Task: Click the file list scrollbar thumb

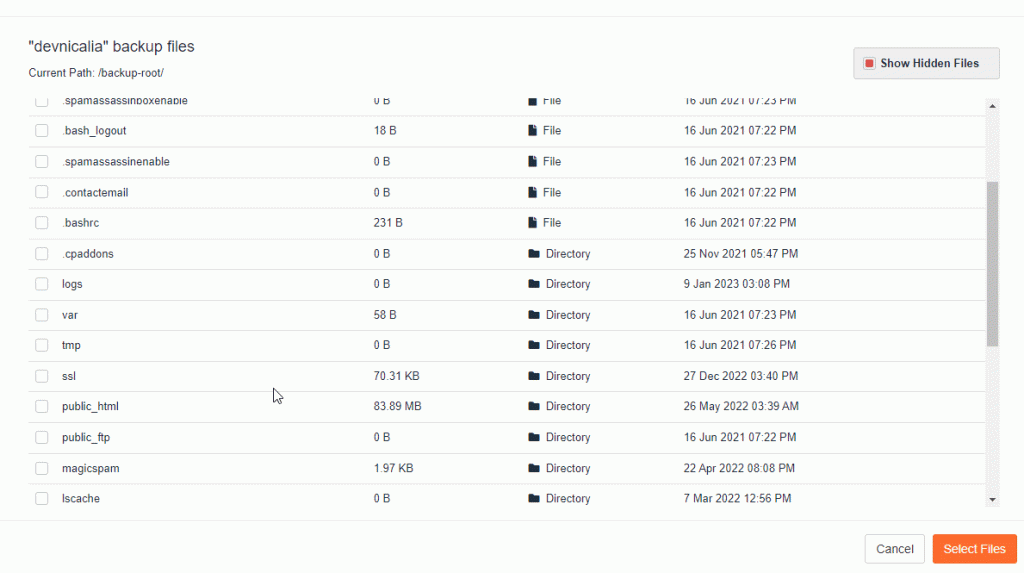Action: (x=992, y=264)
